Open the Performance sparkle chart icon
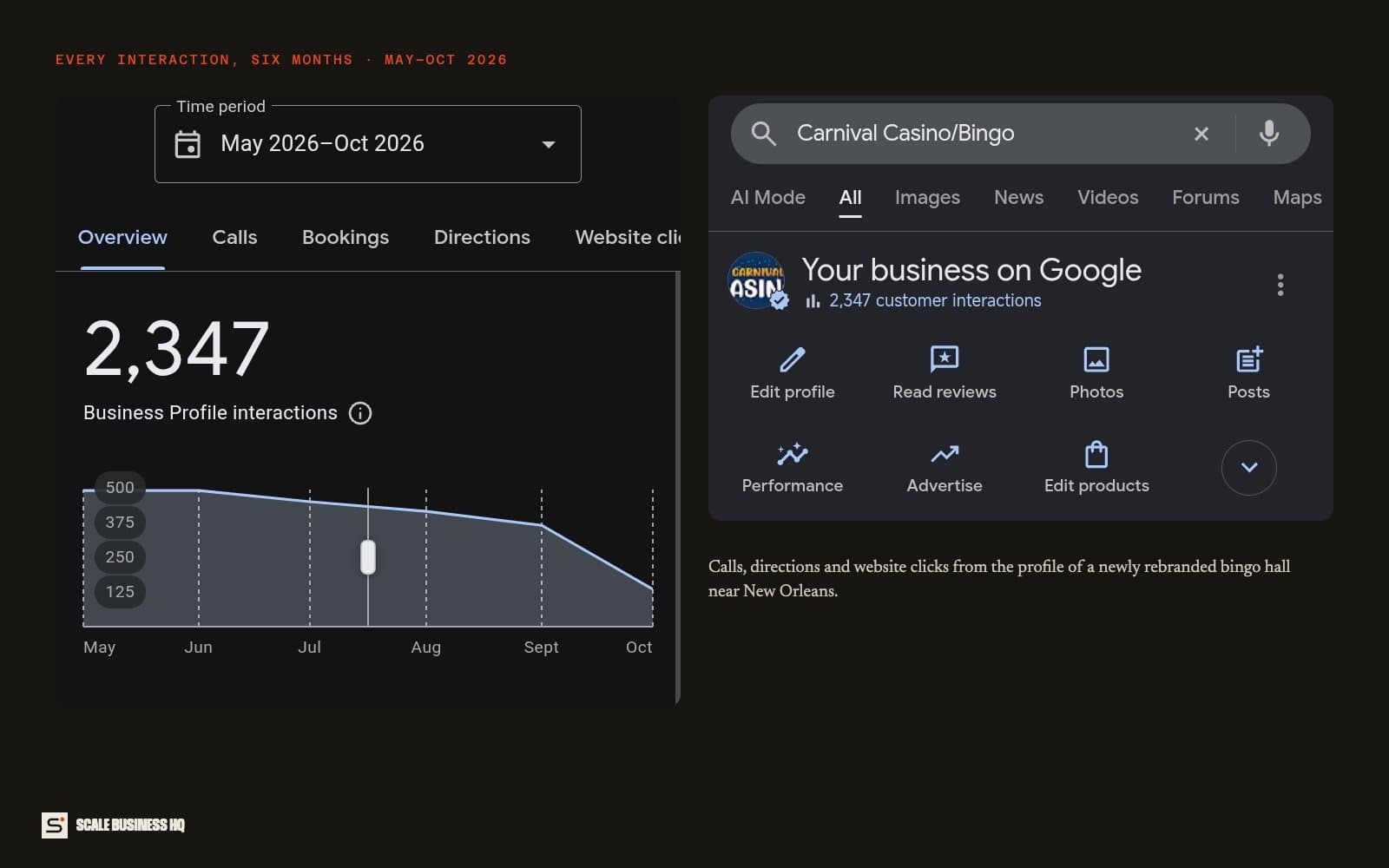The width and height of the screenshot is (1389, 868). tap(793, 454)
